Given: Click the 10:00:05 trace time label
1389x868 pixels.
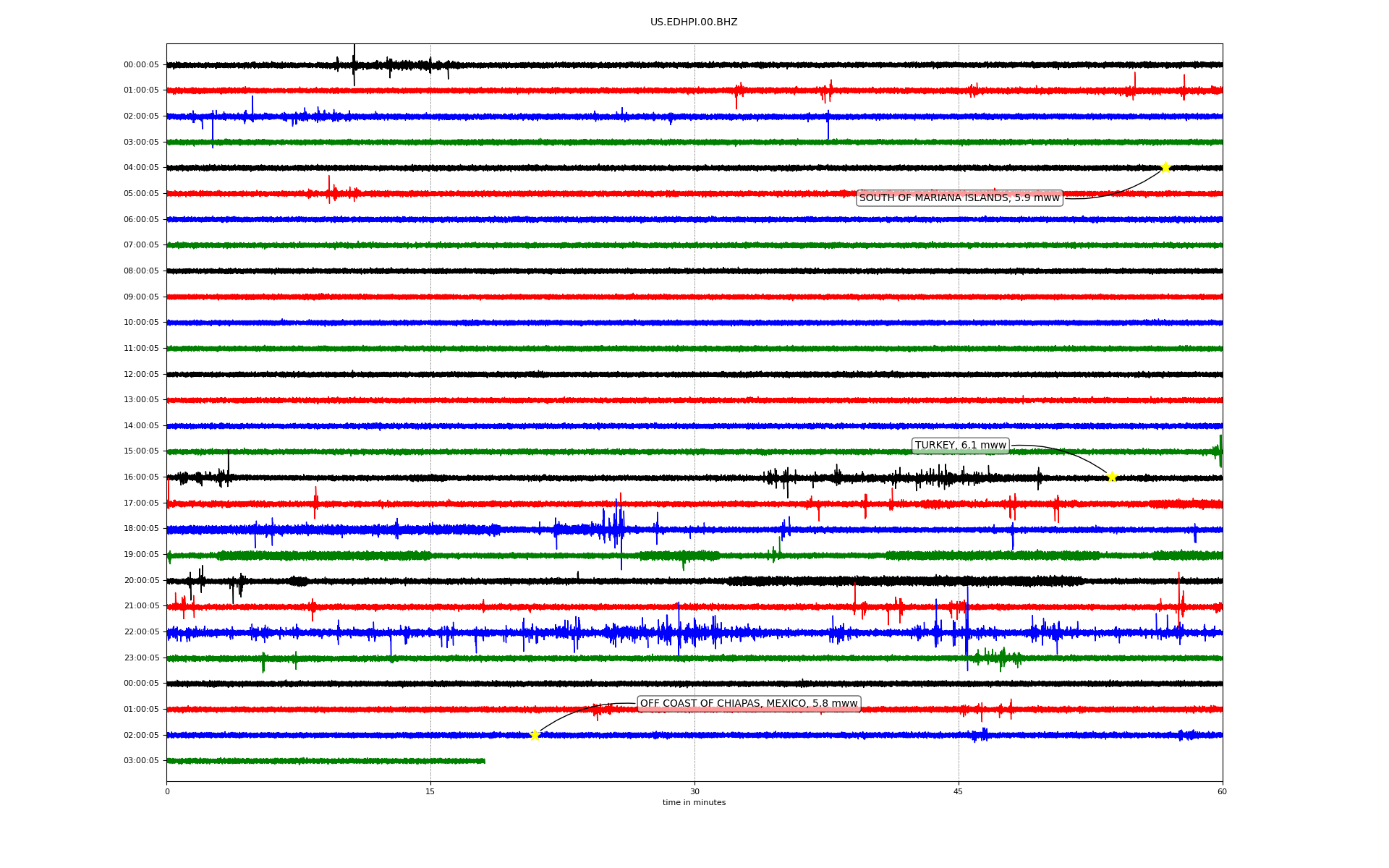Looking at the screenshot, I should pos(141,323).
